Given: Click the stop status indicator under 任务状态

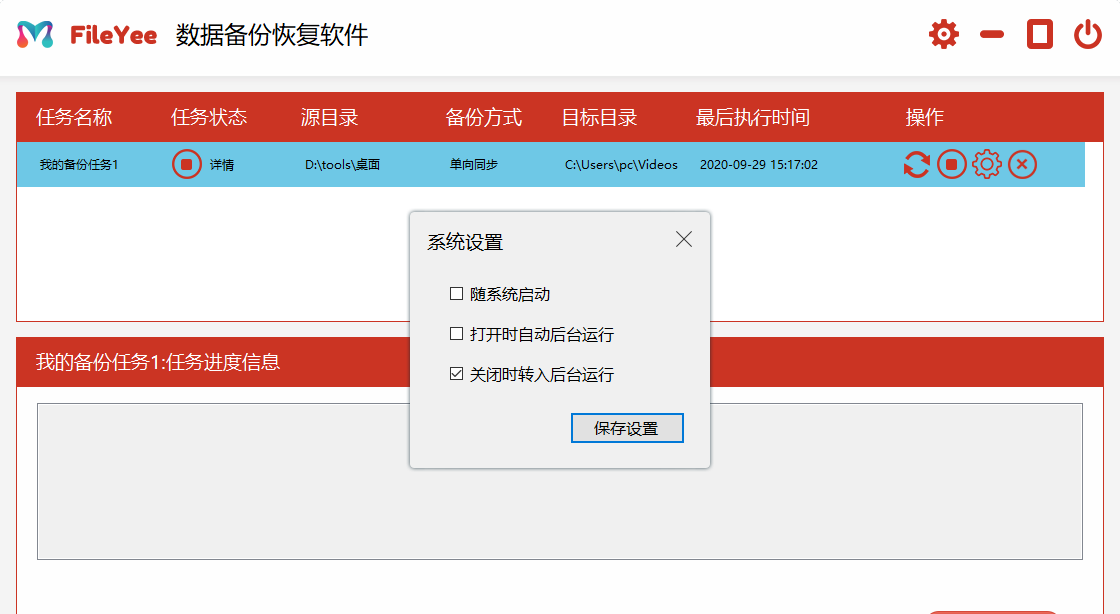Looking at the screenshot, I should [x=186, y=164].
